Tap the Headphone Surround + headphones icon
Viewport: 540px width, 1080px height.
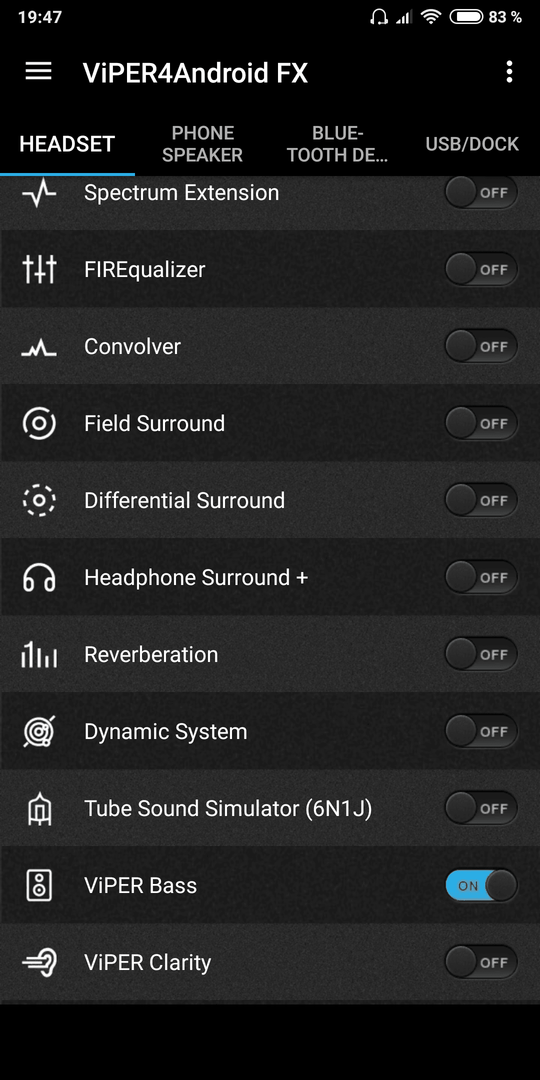click(39, 577)
